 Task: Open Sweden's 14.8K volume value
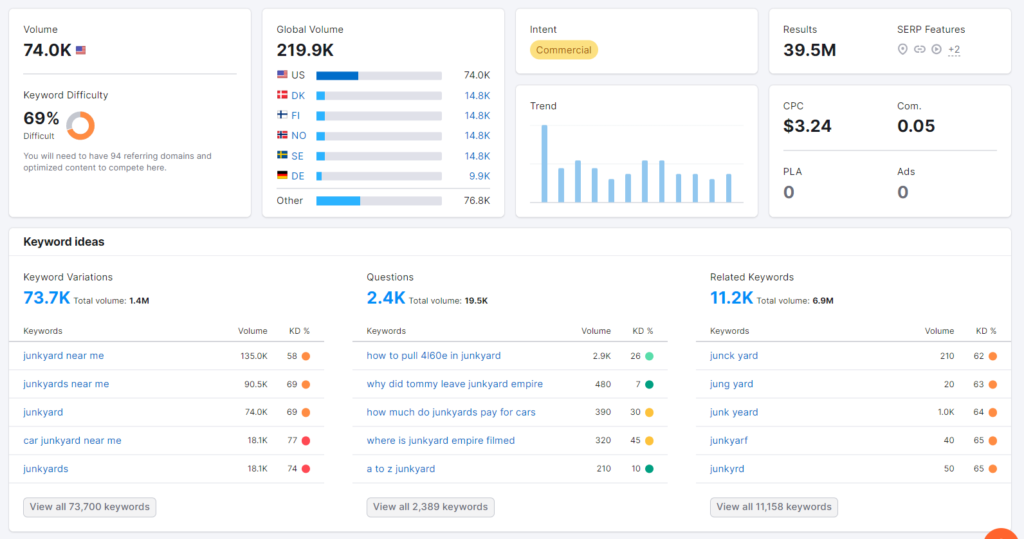(x=476, y=156)
